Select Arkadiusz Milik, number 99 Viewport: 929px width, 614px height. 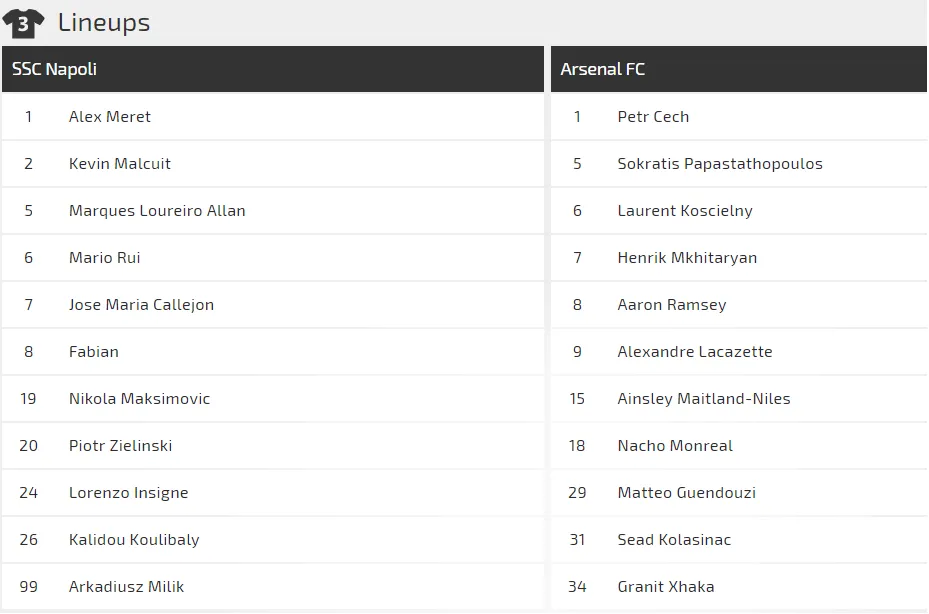coord(126,587)
